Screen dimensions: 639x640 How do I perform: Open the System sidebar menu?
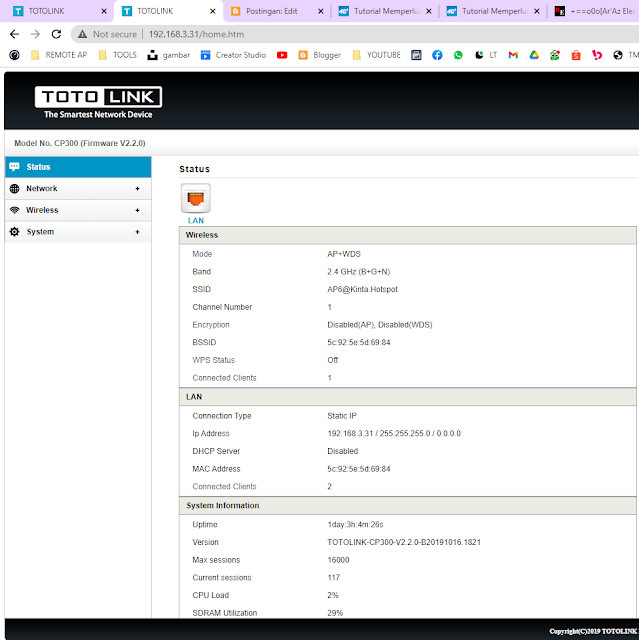coord(78,232)
